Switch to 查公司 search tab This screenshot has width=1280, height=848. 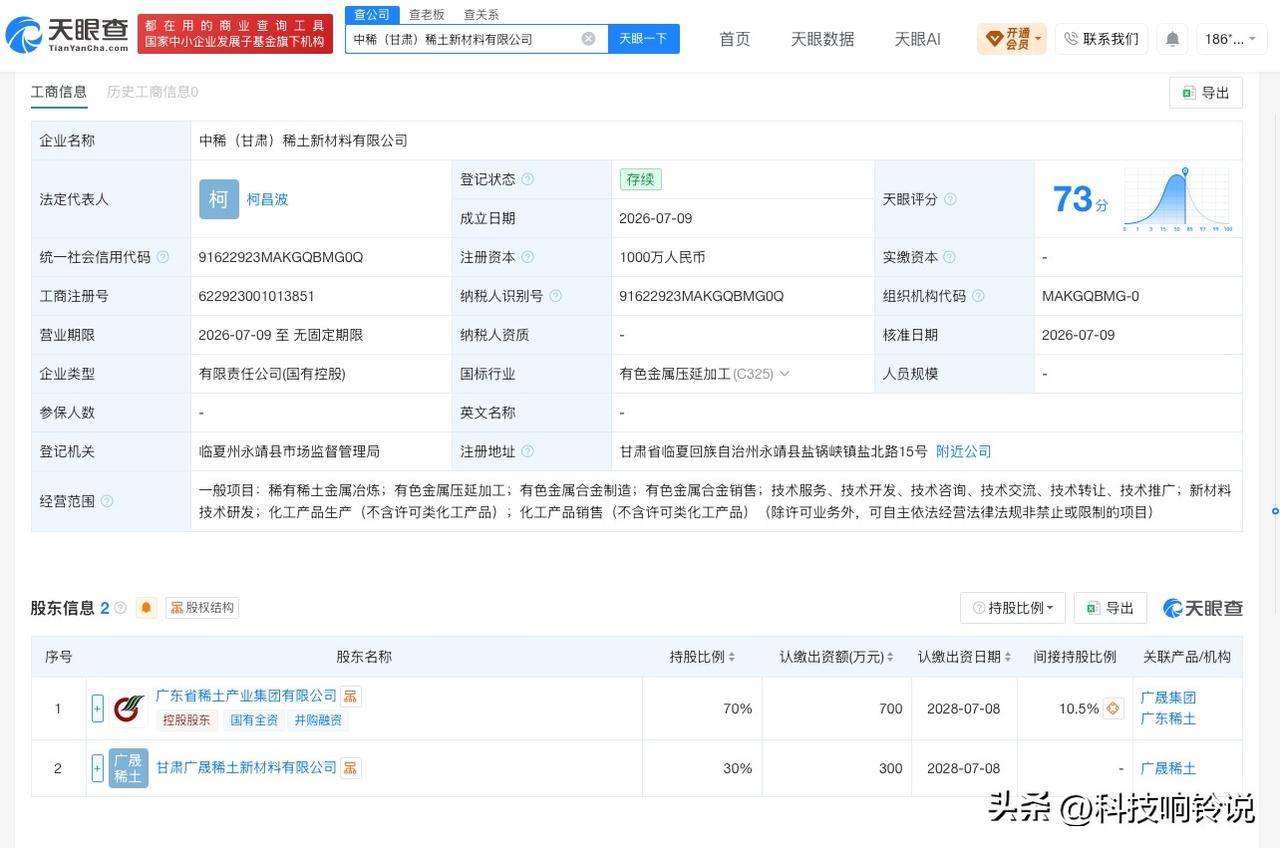click(x=372, y=14)
